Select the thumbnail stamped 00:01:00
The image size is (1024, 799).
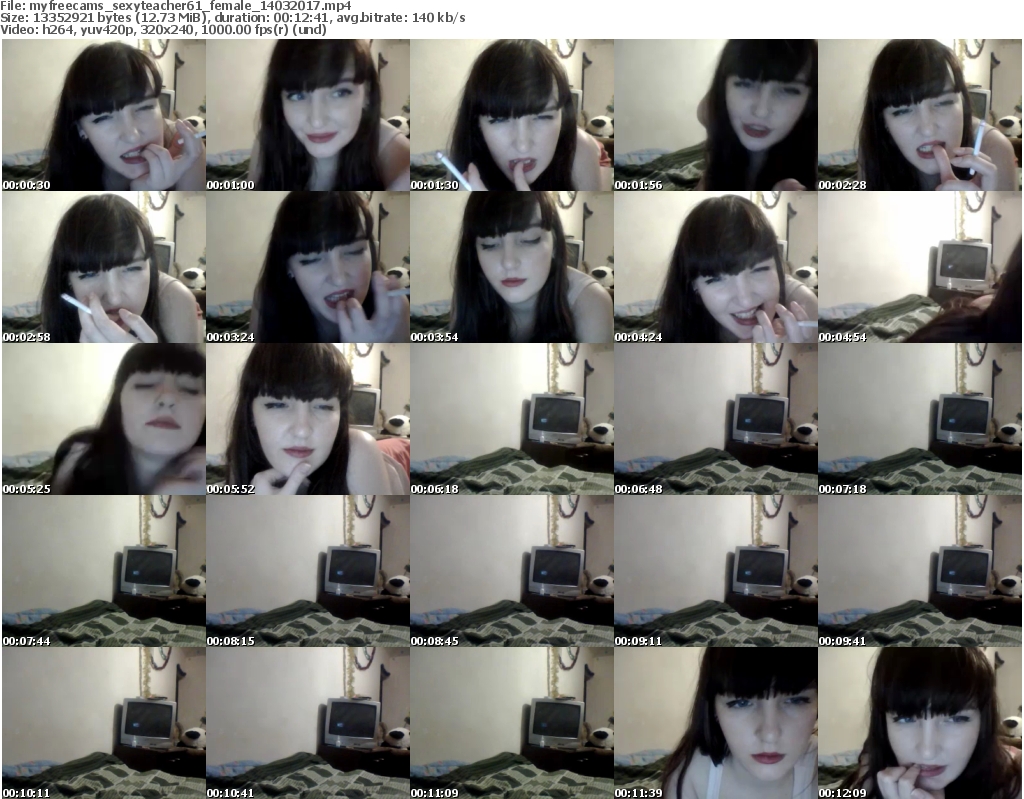pos(308,115)
